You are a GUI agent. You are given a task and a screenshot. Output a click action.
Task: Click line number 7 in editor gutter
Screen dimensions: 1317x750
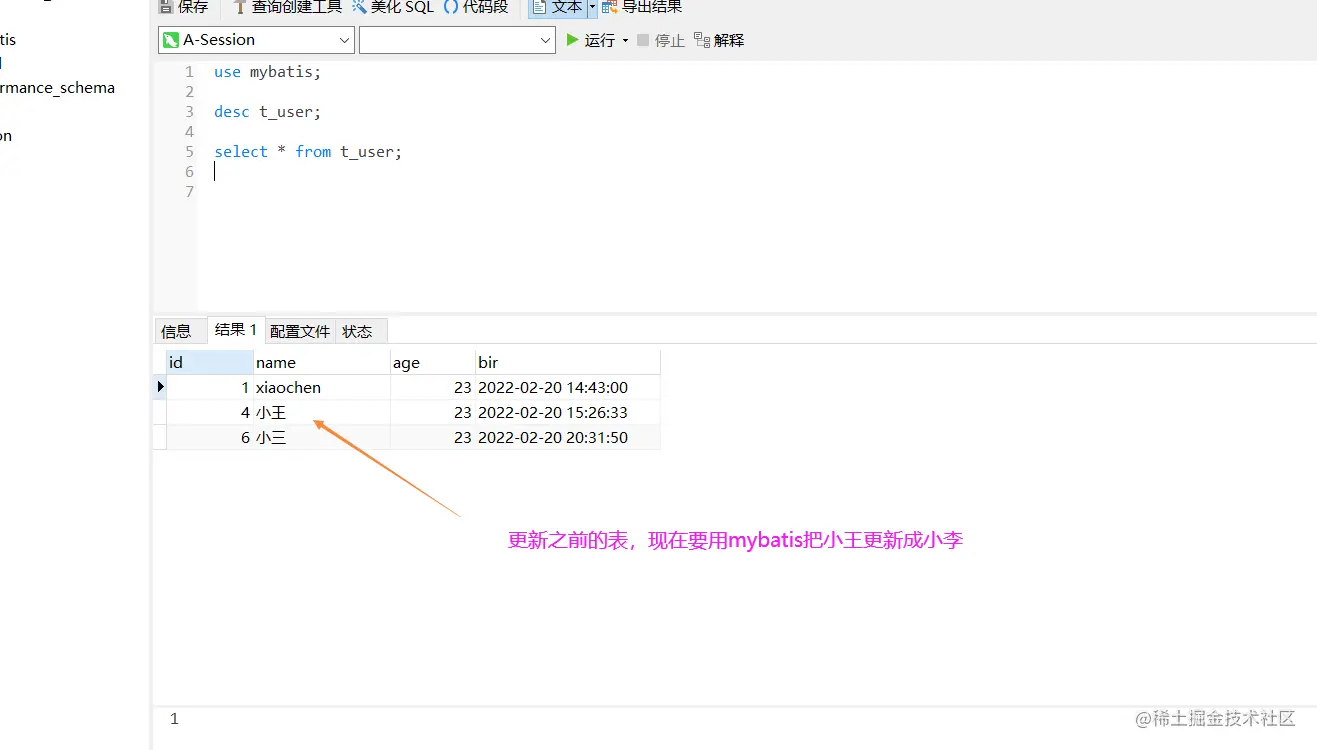coord(190,192)
